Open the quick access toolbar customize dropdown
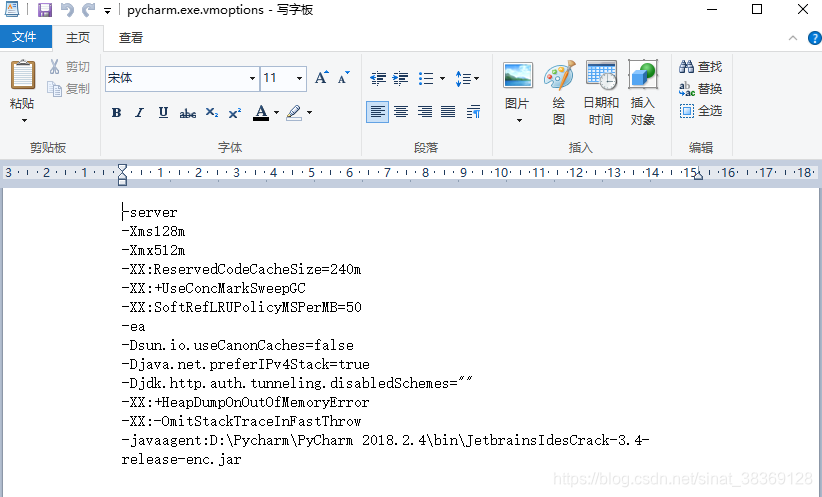Image resolution: width=822 pixels, height=497 pixels. 107,10
